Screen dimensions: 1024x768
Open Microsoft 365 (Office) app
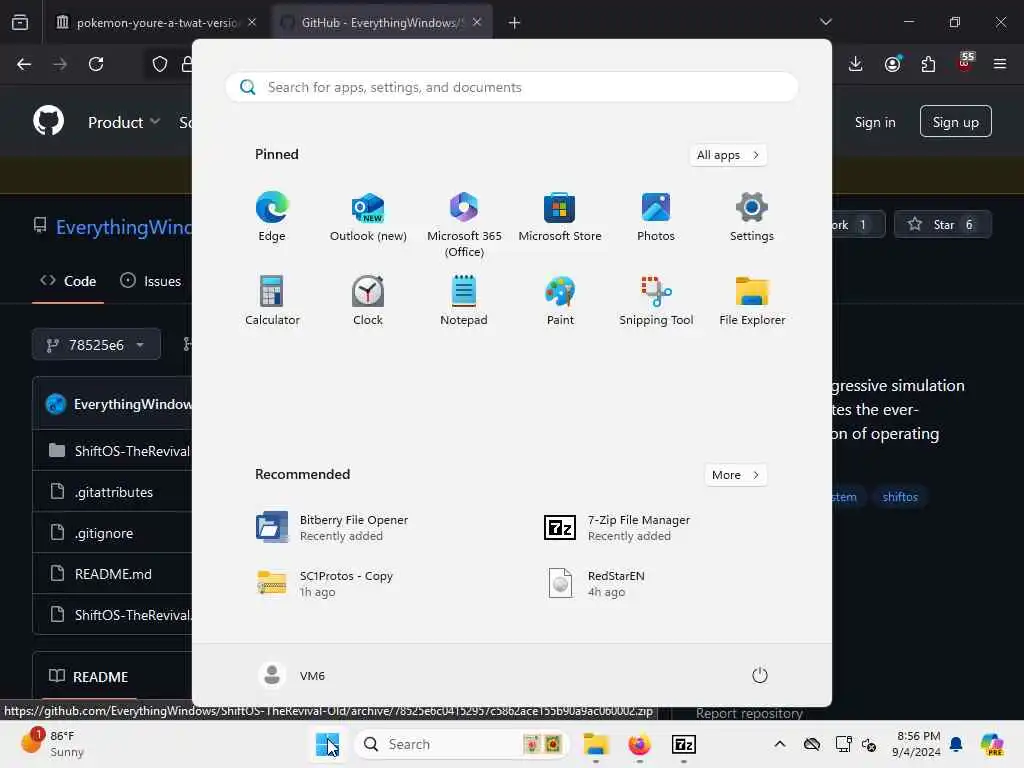[x=464, y=225]
